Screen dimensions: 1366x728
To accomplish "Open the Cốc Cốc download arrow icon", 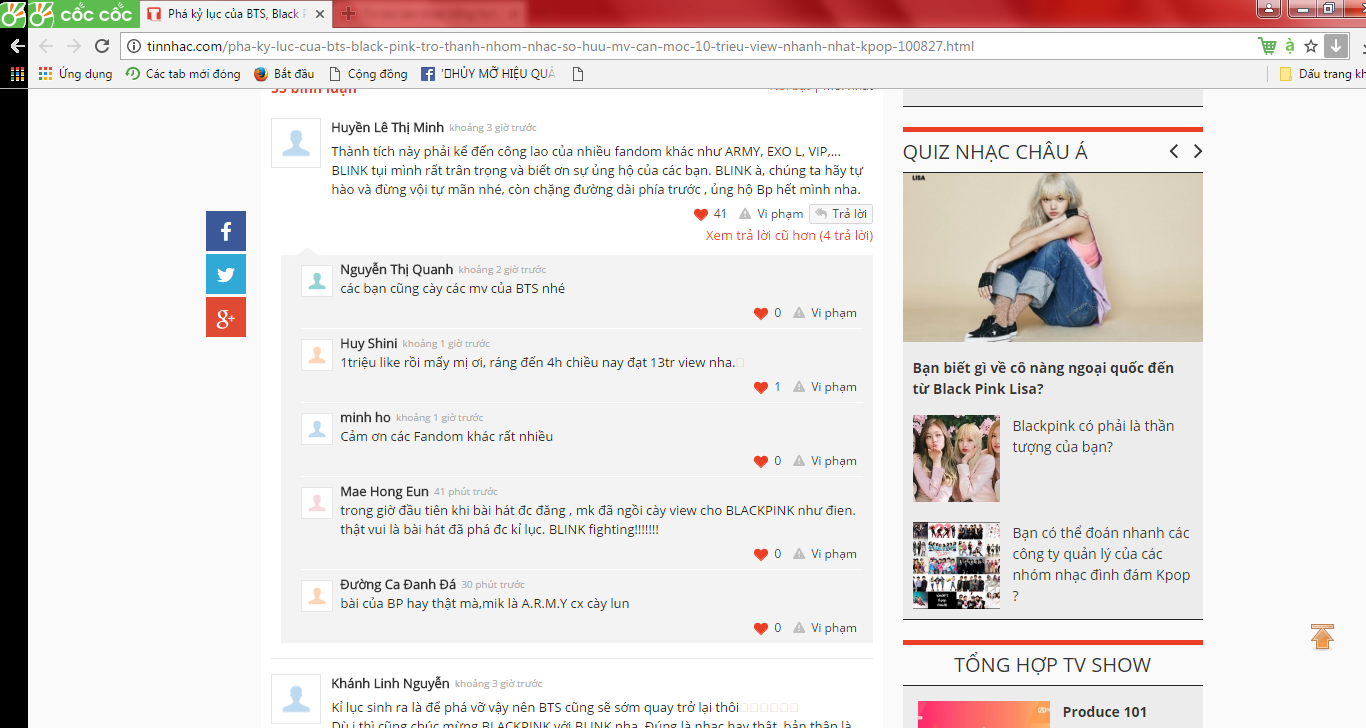I will (x=1335, y=46).
